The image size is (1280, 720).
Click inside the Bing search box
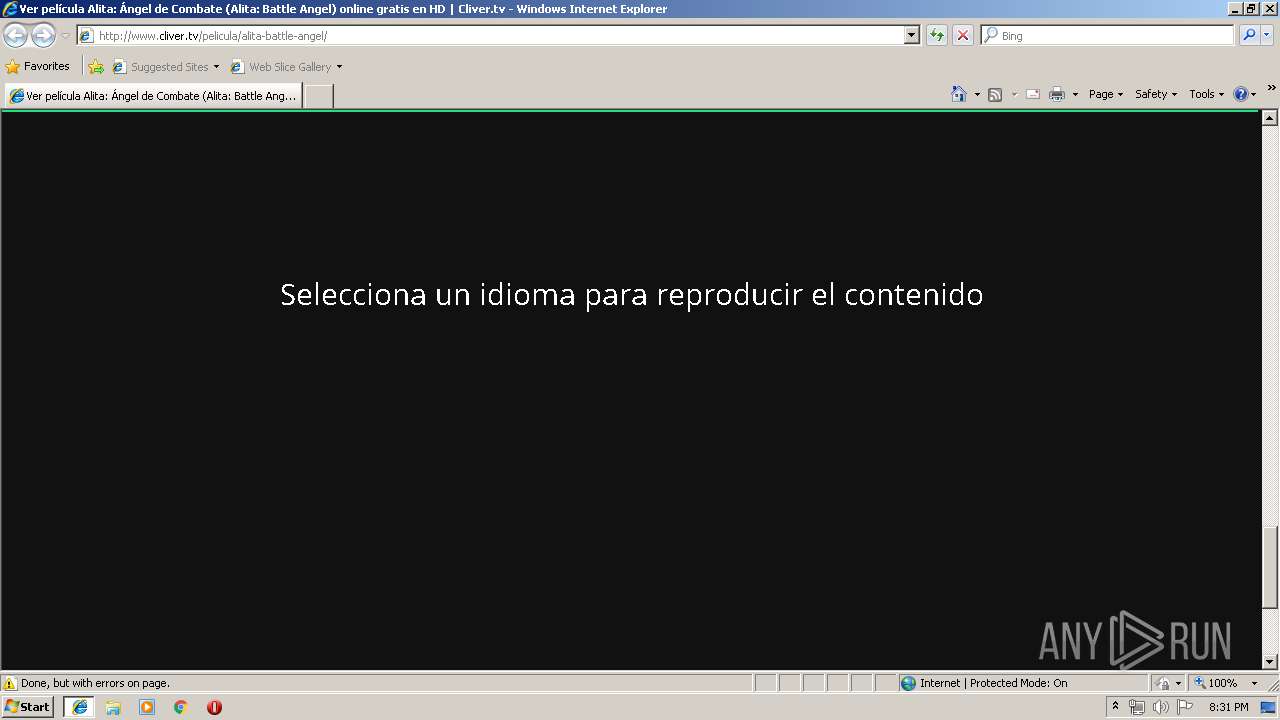coord(1108,35)
